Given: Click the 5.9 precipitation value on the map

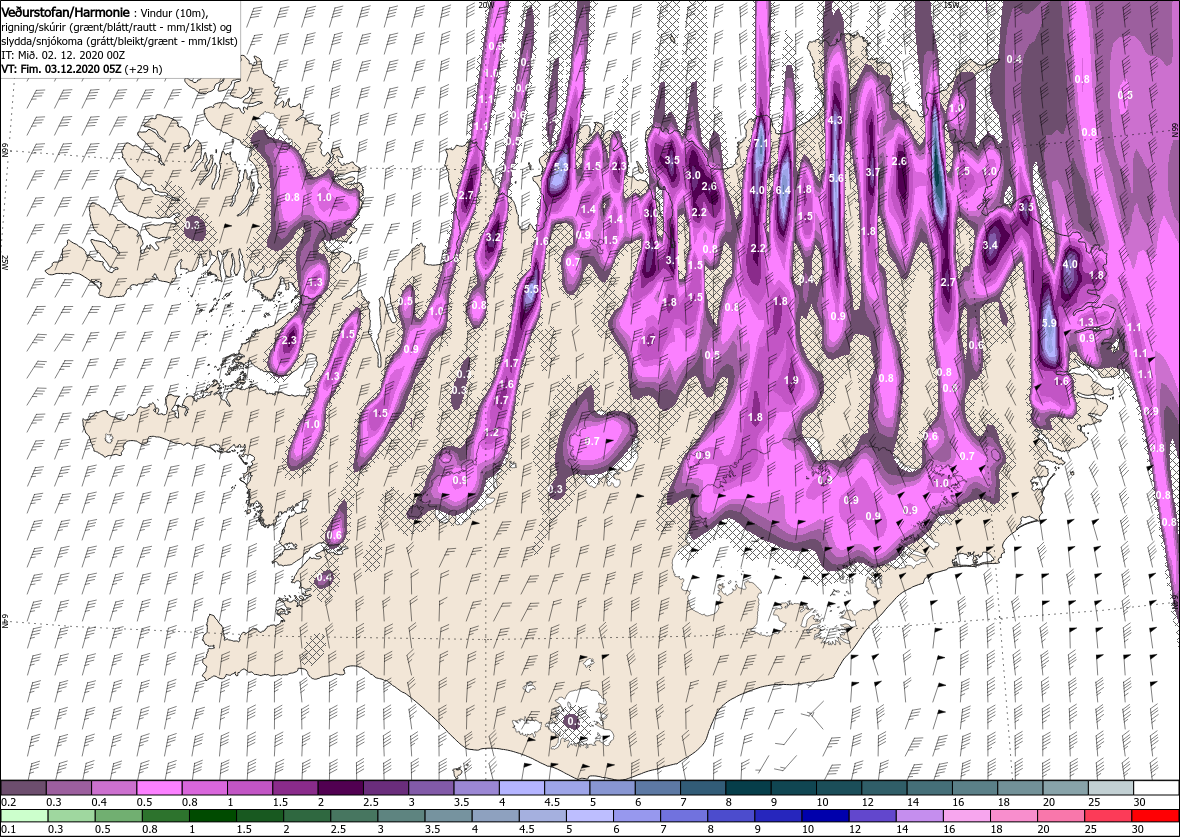Looking at the screenshot, I should coord(1049,324).
